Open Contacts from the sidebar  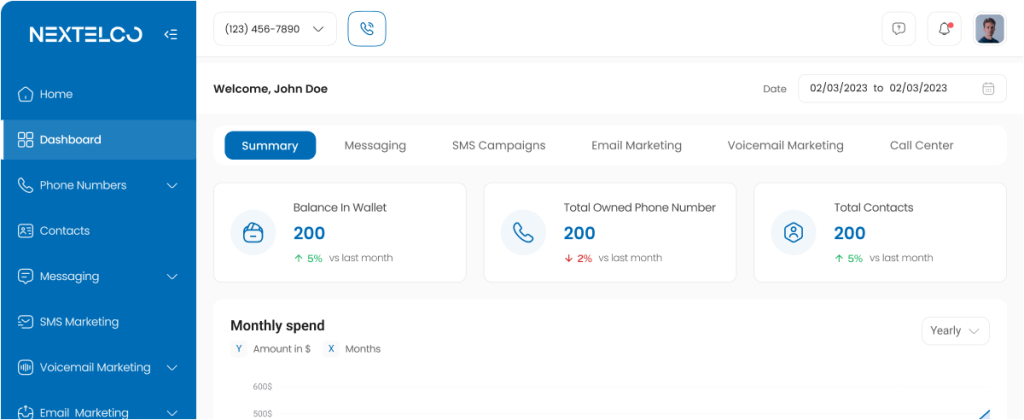point(64,231)
